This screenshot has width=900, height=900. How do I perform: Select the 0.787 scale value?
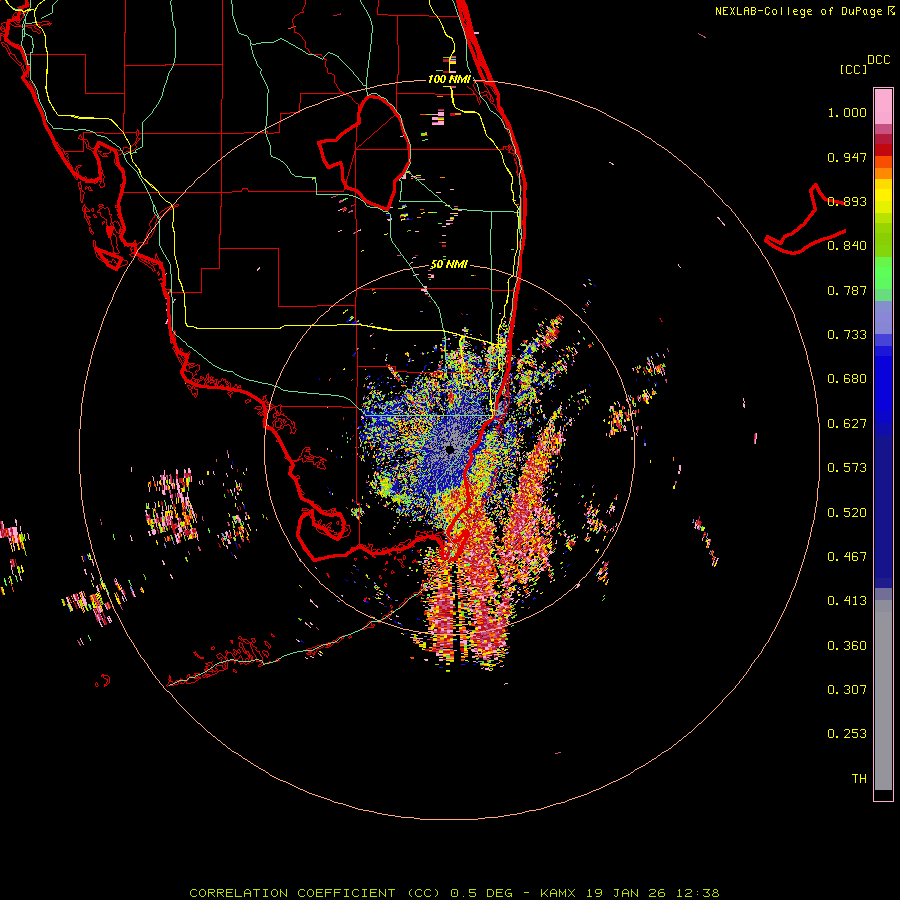click(x=847, y=290)
